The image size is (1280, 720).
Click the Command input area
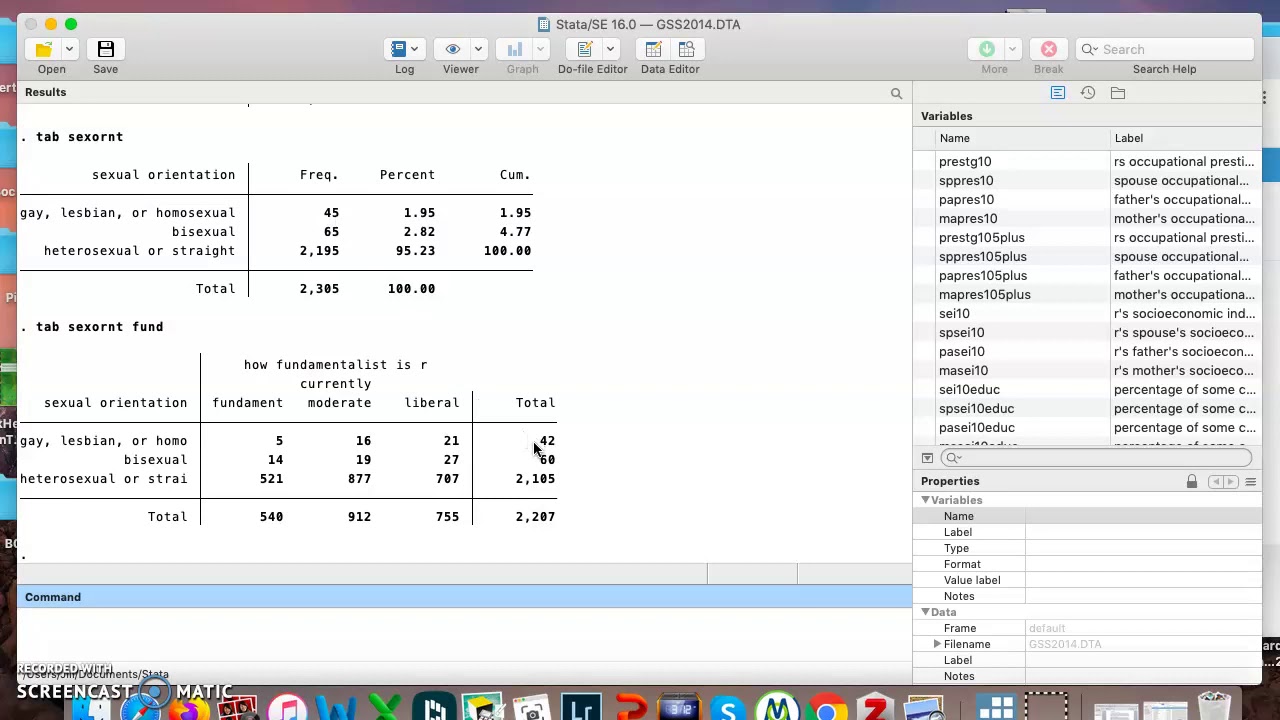[465, 635]
